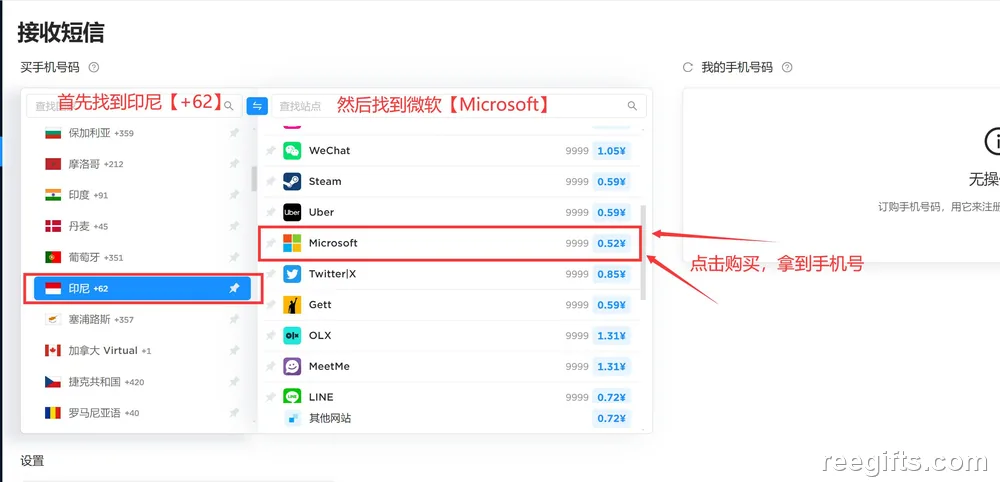Click the 其他网站 icon
Image resolution: width=1000 pixels, height=482 pixels.
click(292, 419)
